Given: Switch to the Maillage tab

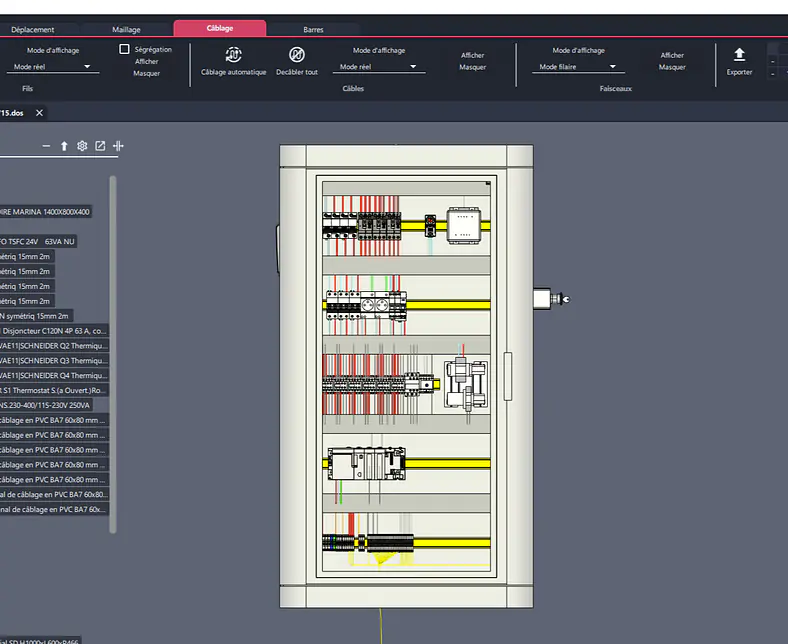Looking at the screenshot, I should [x=126, y=30].
